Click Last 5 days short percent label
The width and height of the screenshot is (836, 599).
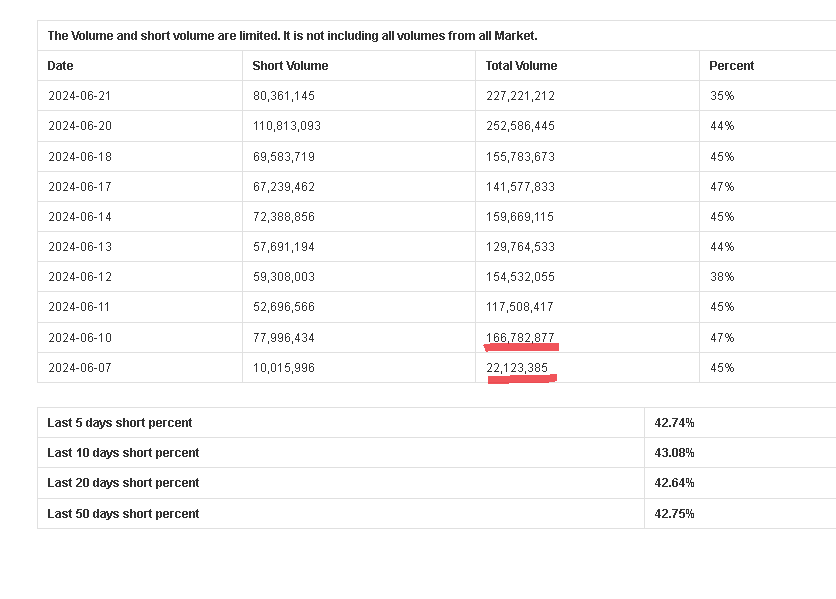click(x=119, y=422)
